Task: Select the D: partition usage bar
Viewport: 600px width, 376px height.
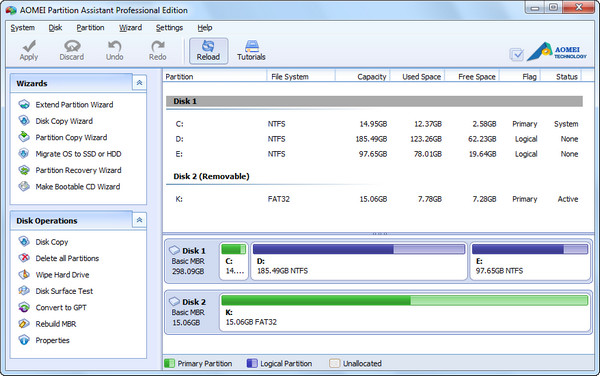Action: [359, 249]
